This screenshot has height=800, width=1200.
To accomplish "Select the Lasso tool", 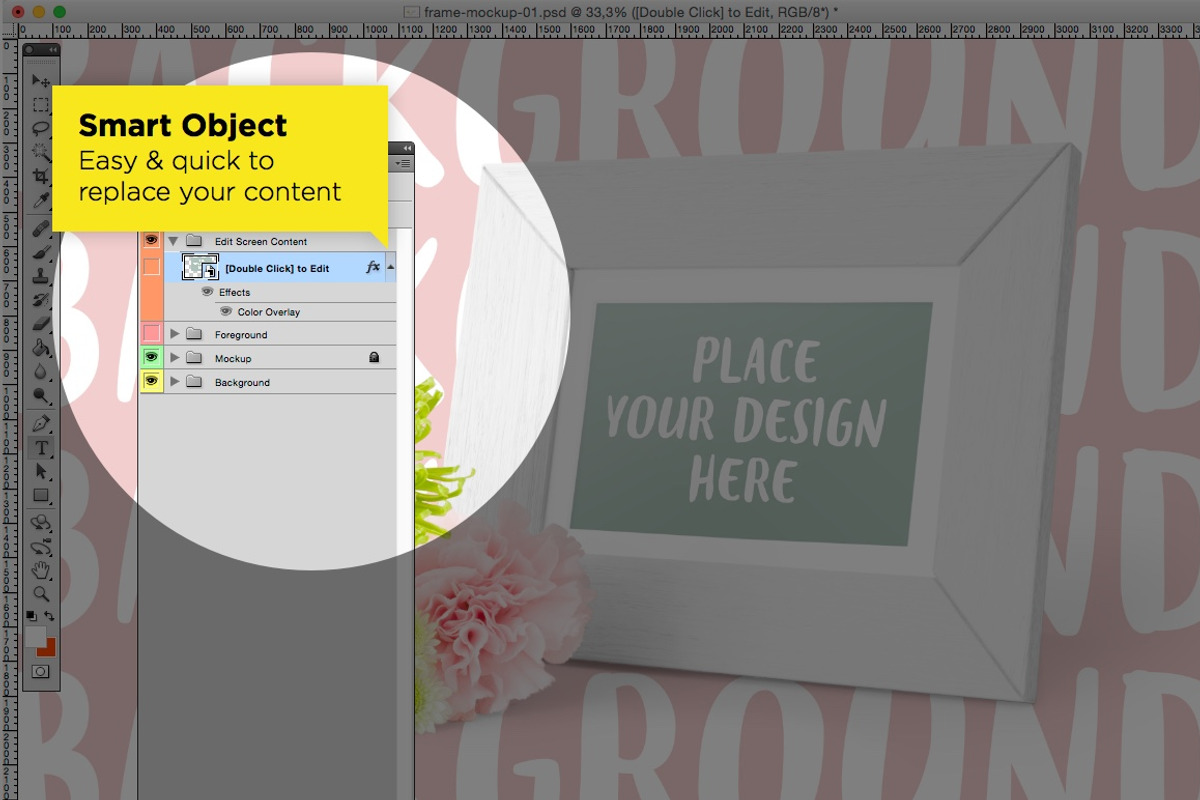I will pos(41,128).
